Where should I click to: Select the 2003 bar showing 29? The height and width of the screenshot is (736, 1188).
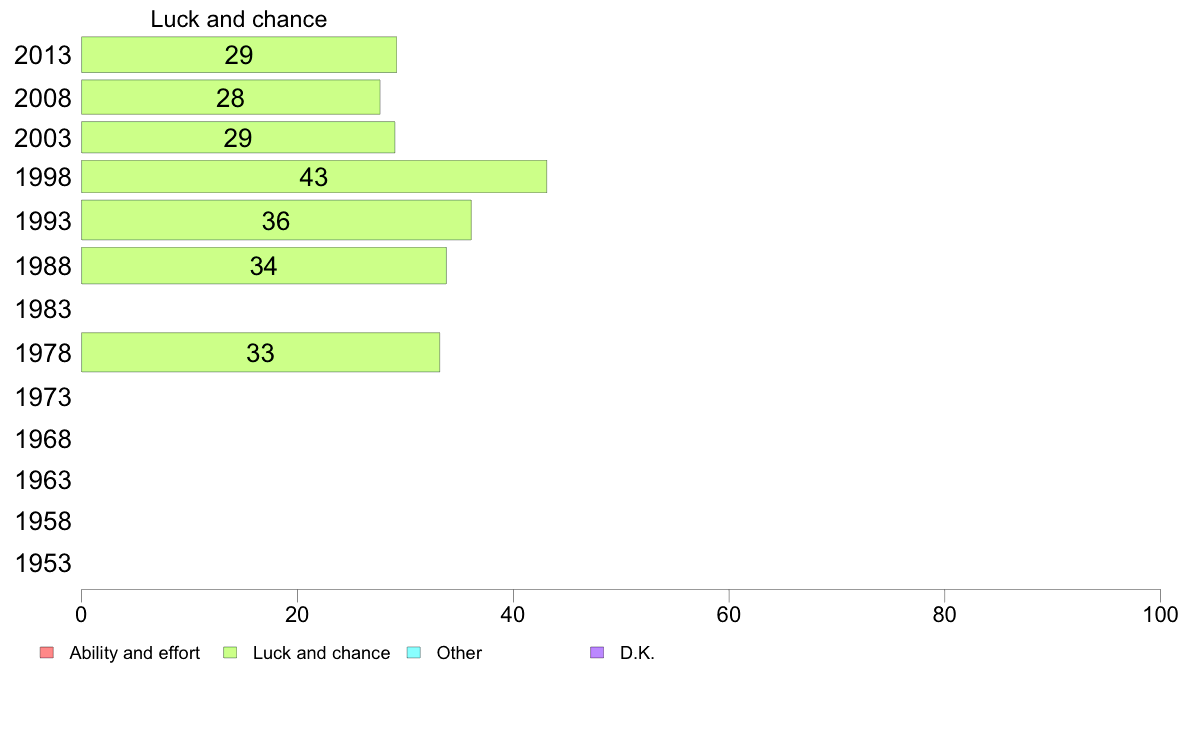(x=238, y=137)
